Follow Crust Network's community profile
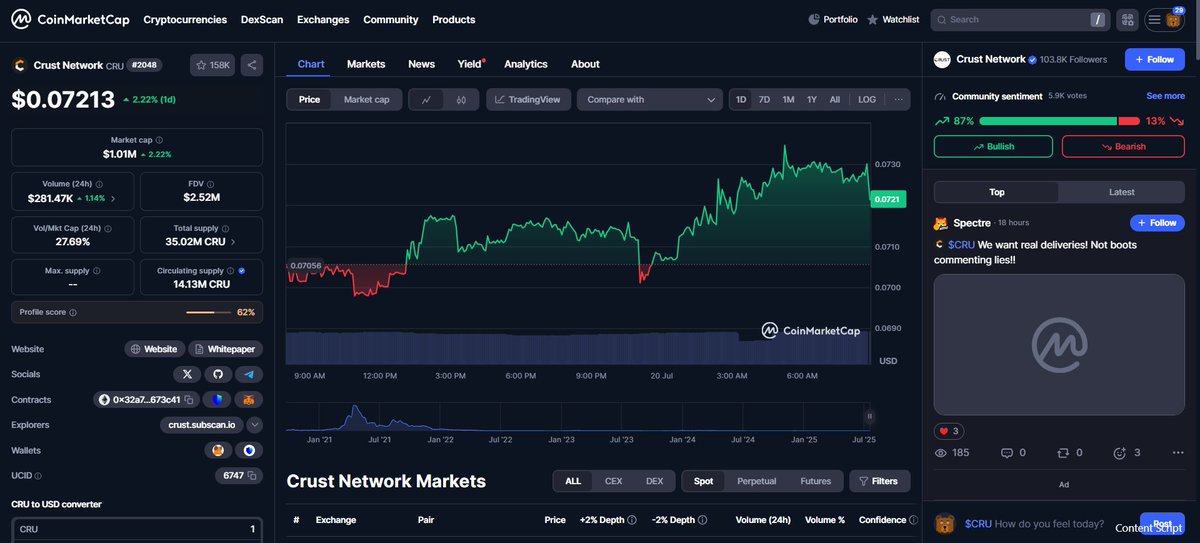The image size is (1200, 543). click(1155, 60)
